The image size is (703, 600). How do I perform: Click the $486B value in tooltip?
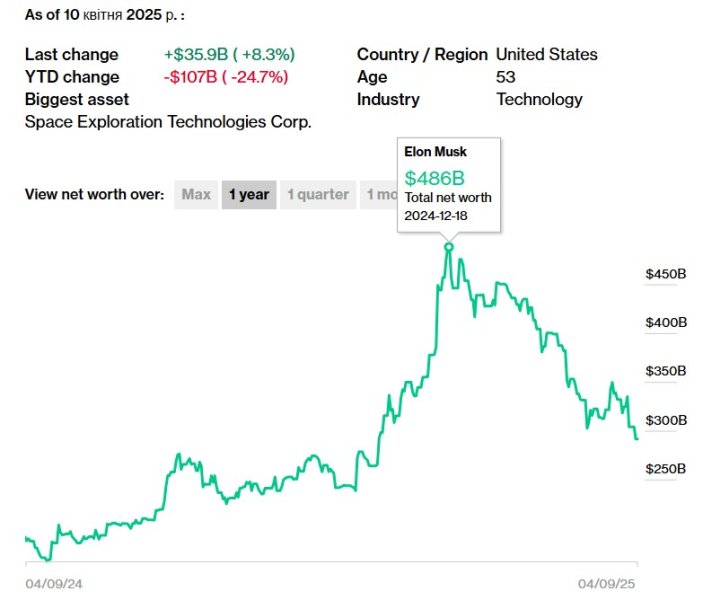click(x=435, y=178)
